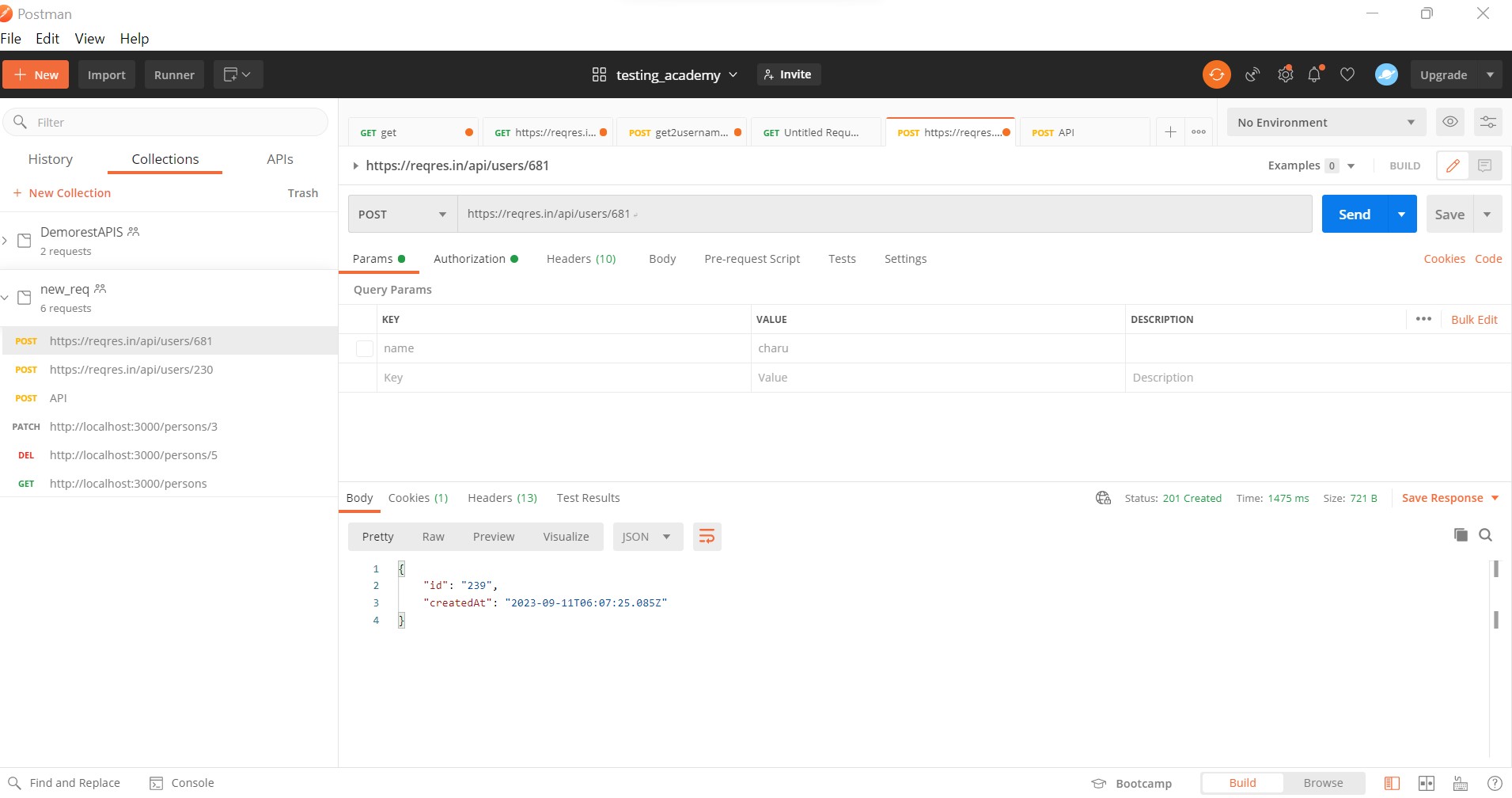Click the environment quick look eye icon
Screen dimensions: 1512x798
pyautogui.click(x=1450, y=122)
